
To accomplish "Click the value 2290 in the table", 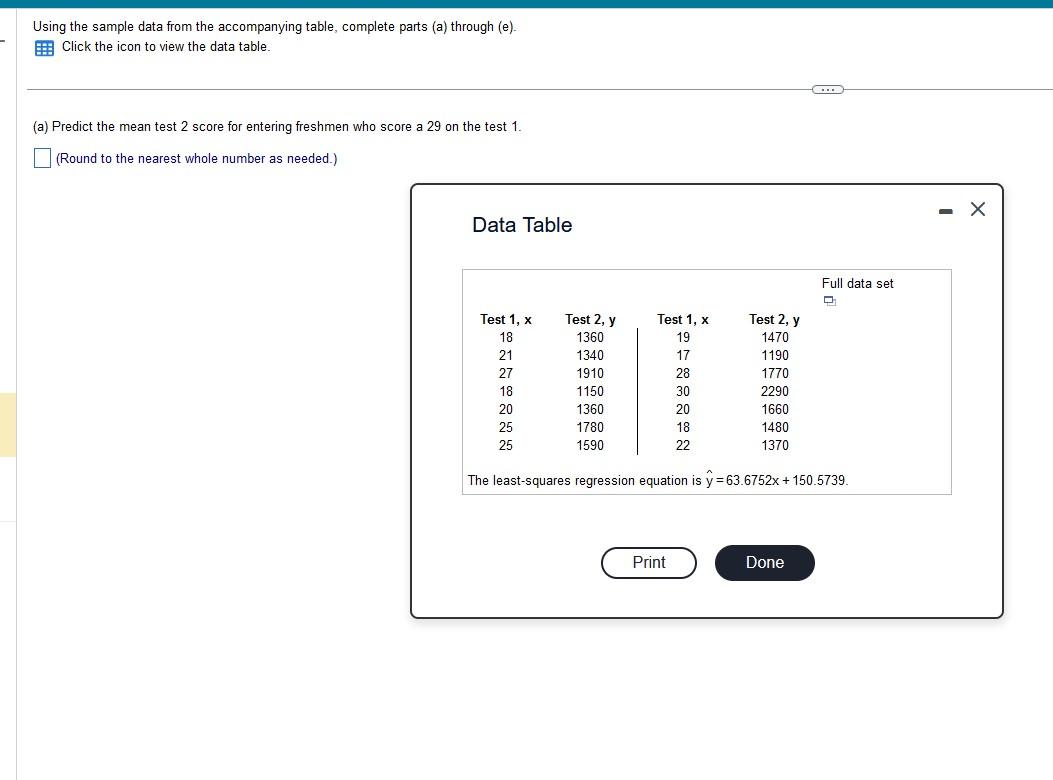I will [775, 391].
